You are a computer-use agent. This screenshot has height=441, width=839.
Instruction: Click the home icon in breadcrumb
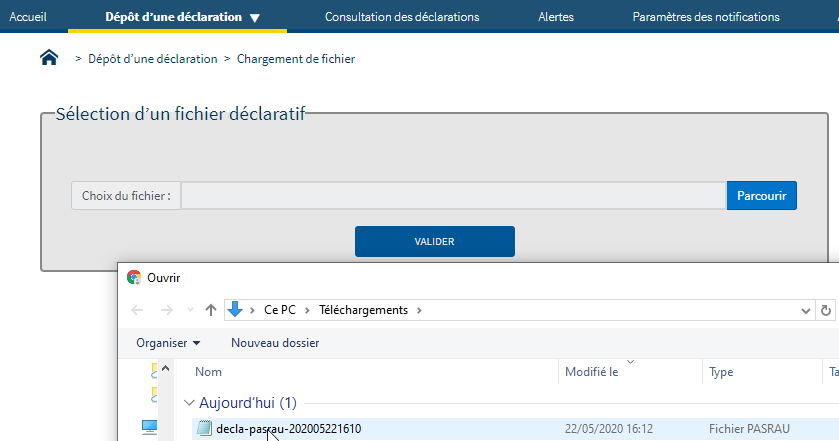(x=49, y=57)
